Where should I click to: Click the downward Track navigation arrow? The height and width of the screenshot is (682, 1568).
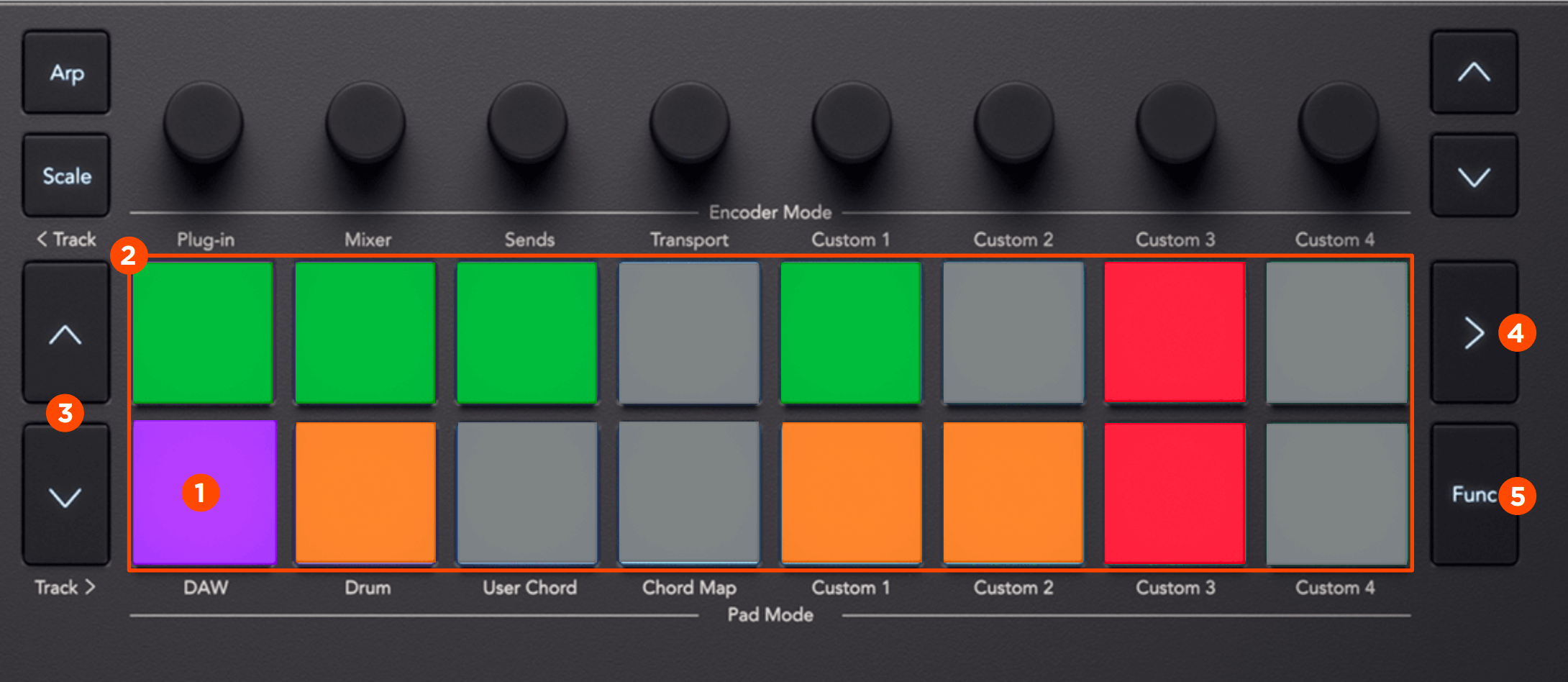pyautogui.click(x=65, y=493)
